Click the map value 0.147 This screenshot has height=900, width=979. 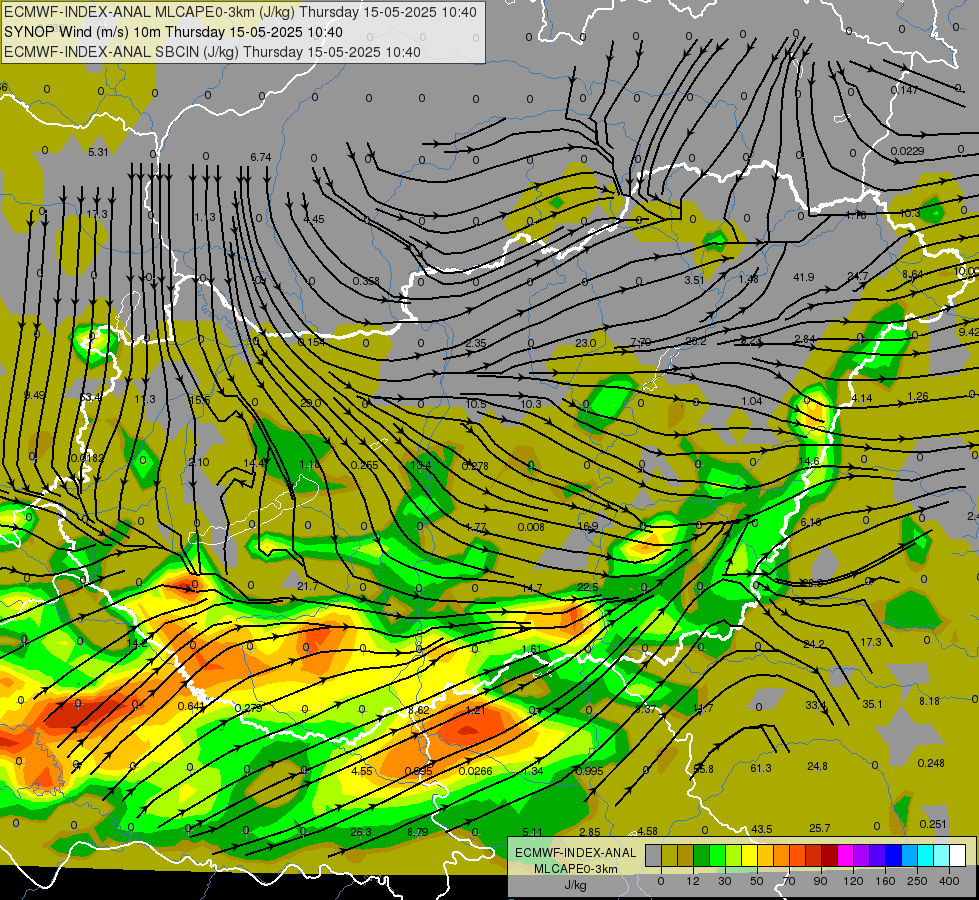click(x=904, y=90)
